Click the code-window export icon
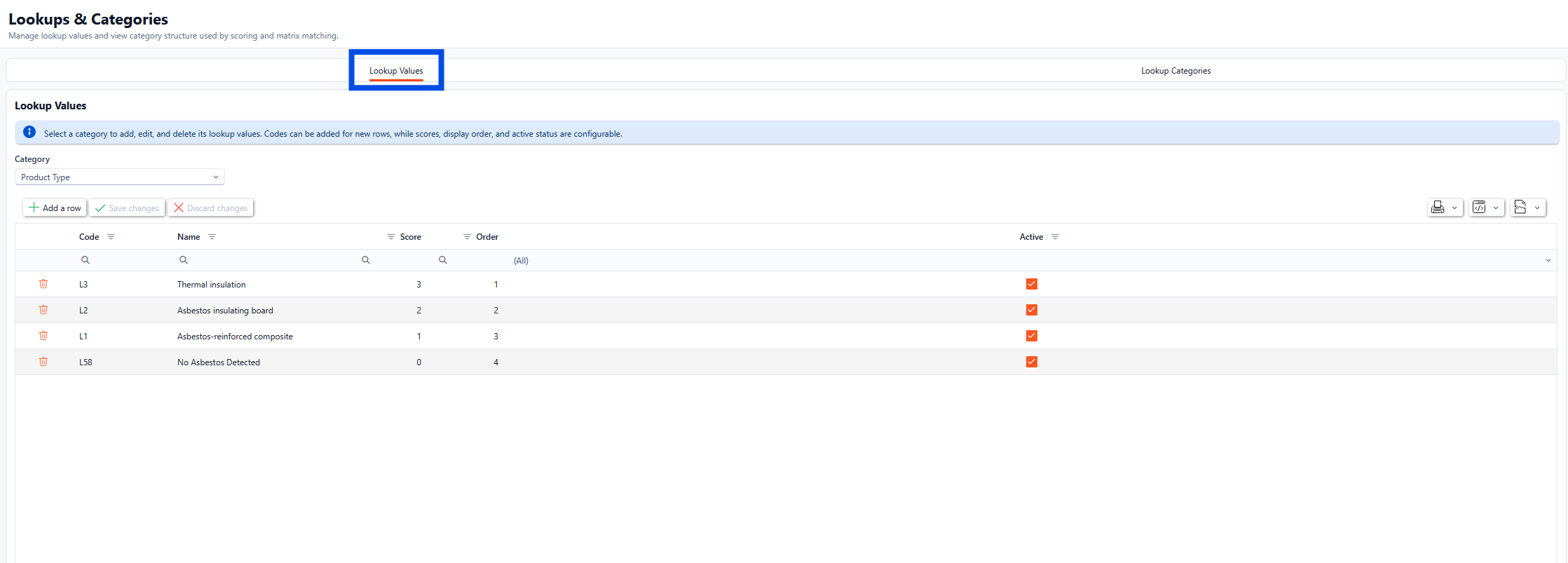This screenshot has width=1568, height=563. click(x=1479, y=208)
